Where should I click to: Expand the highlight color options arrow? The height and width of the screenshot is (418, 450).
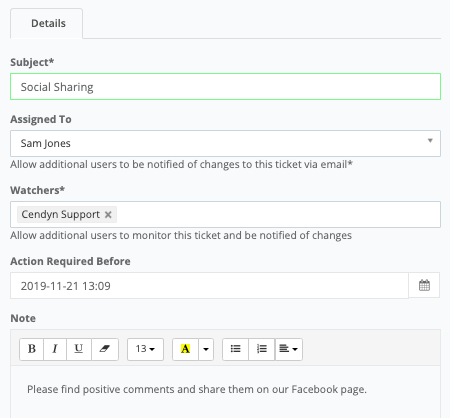point(206,349)
